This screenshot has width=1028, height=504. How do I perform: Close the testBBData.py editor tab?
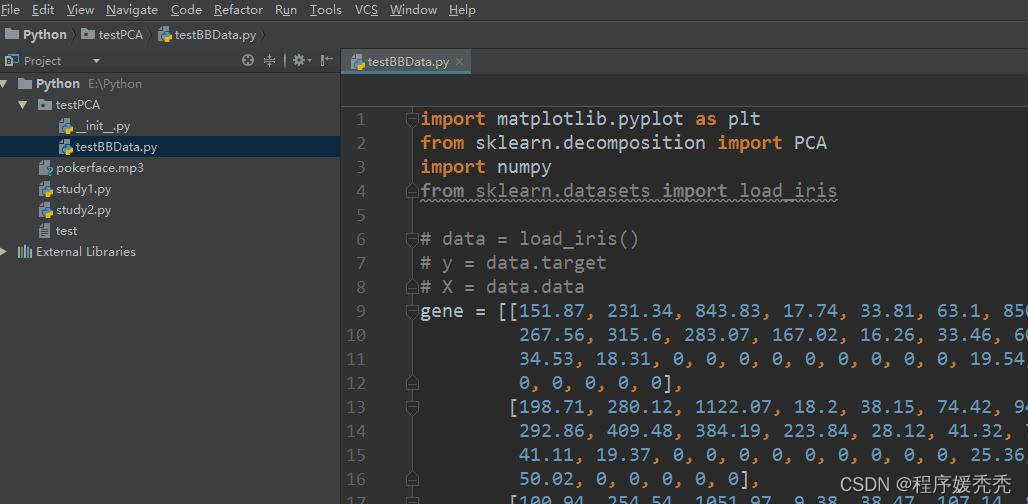(x=460, y=62)
